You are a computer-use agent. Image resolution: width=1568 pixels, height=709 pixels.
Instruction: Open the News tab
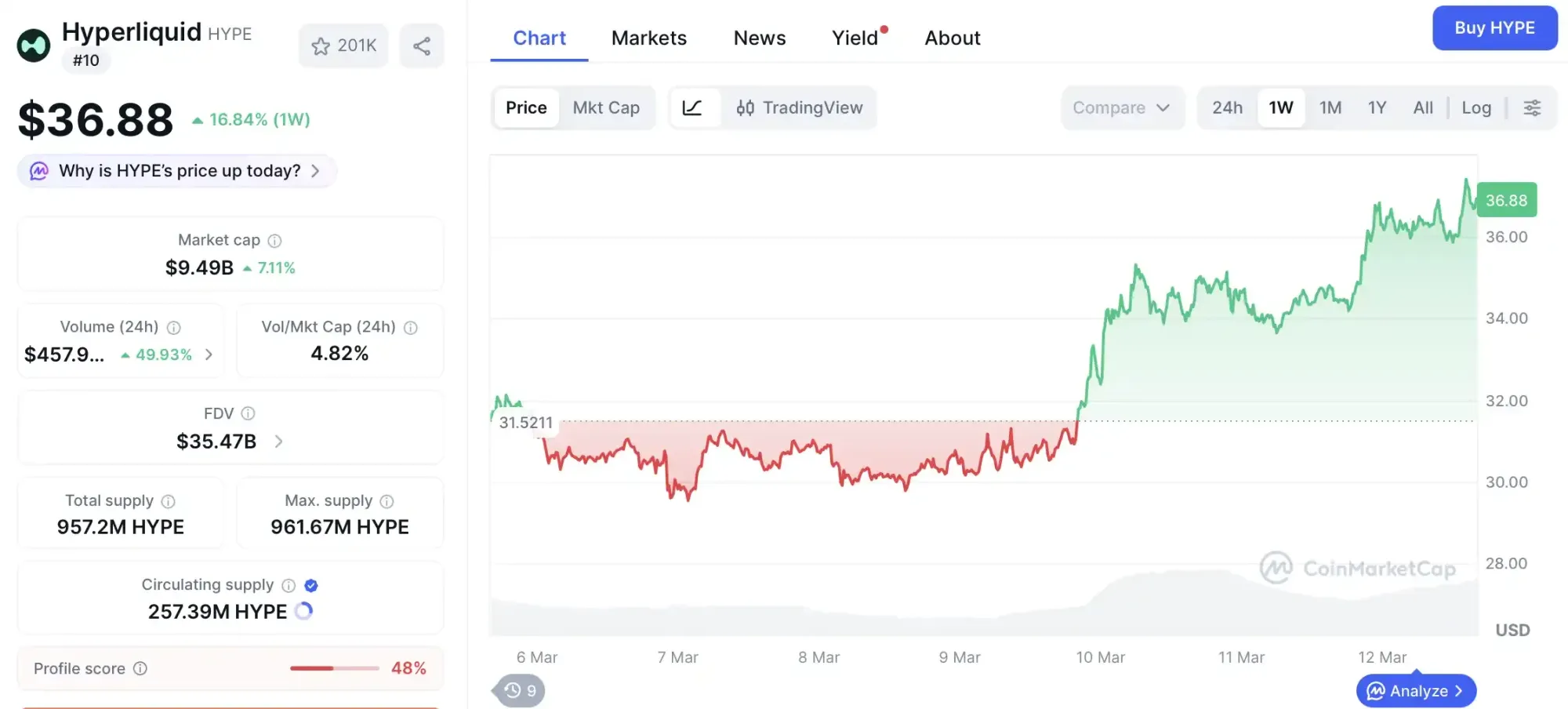[759, 38]
